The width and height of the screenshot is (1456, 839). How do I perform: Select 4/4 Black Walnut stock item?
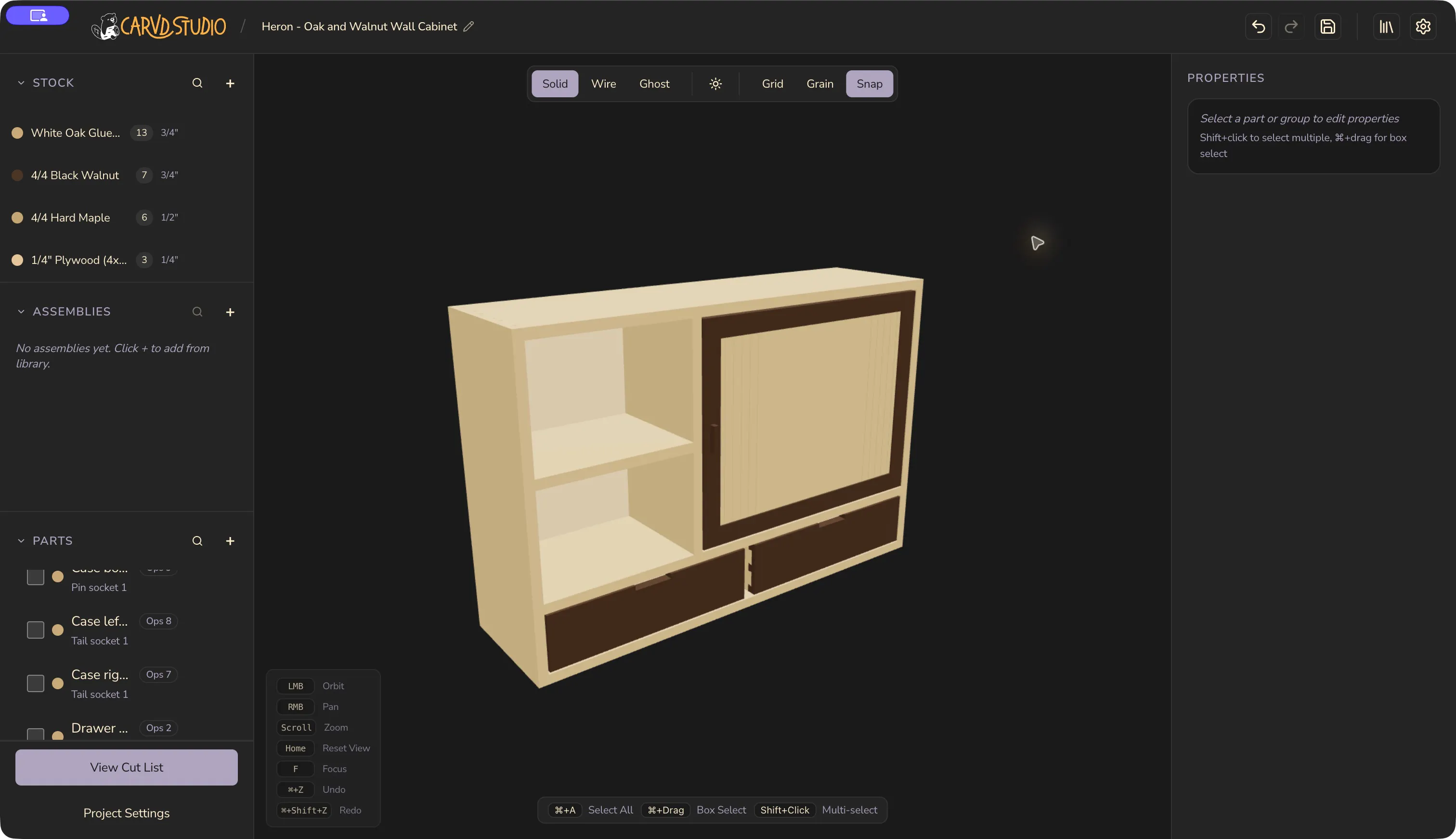pos(127,175)
